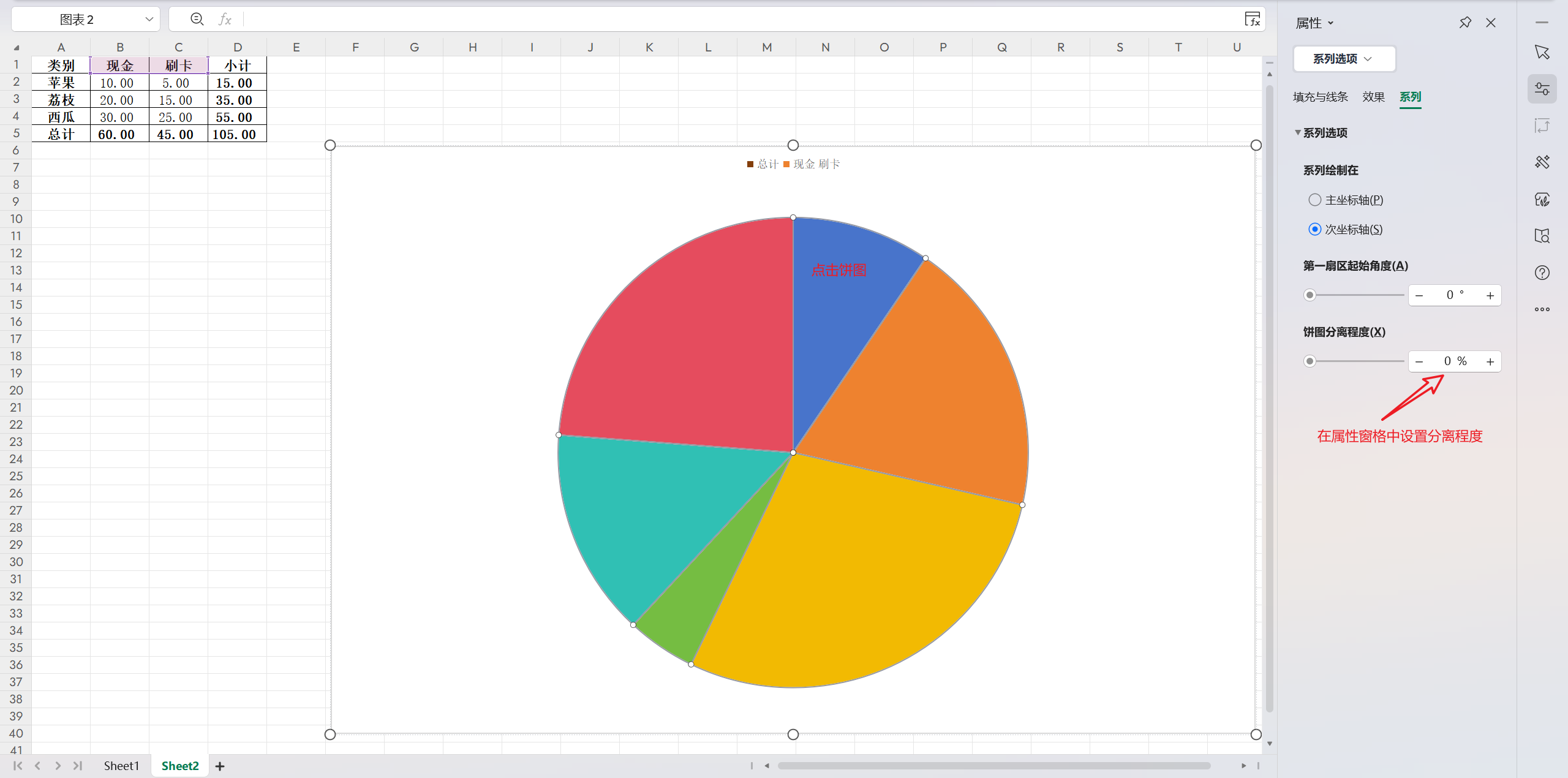Decrease first slice angle with minus

coord(1419,295)
